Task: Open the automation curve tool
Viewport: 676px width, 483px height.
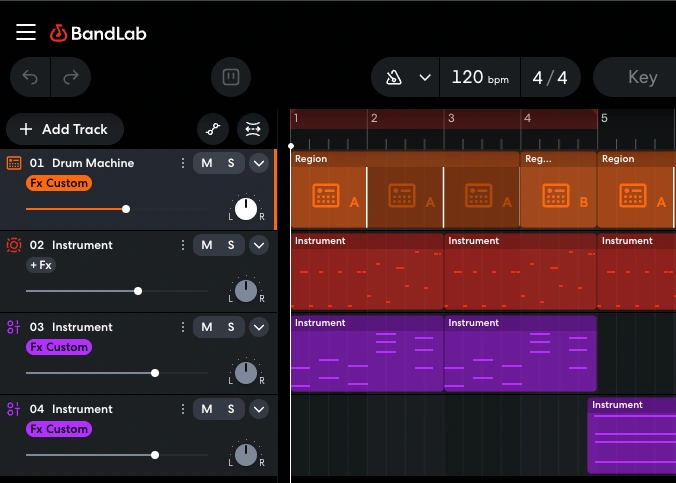Action: [212, 129]
